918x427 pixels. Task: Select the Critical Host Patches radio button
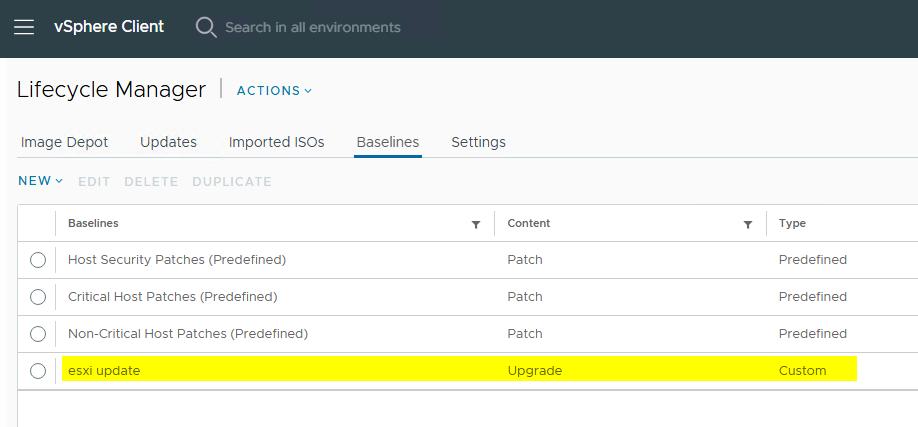(38, 297)
